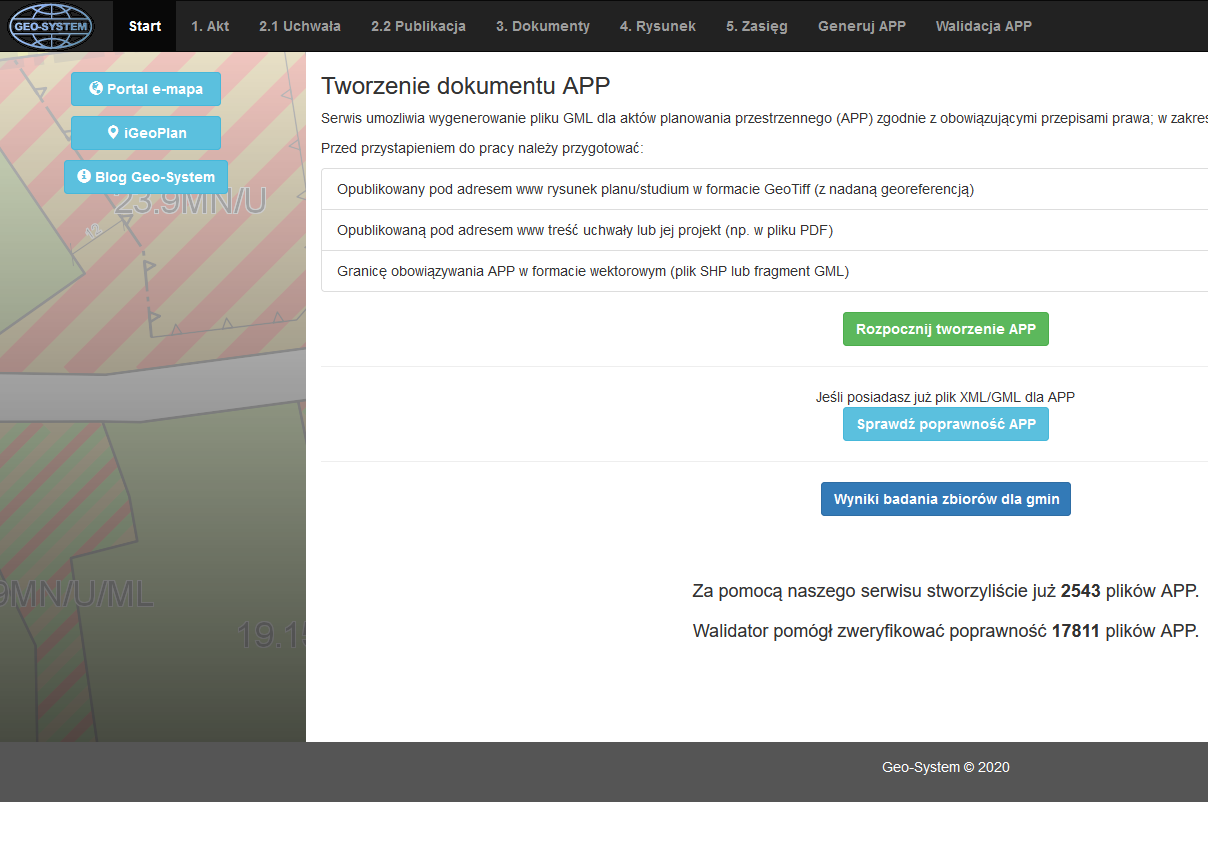The height and width of the screenshot is (851, 1208).
Task: Click the Geo-System globe logo
Action: (x=50, y=26)
